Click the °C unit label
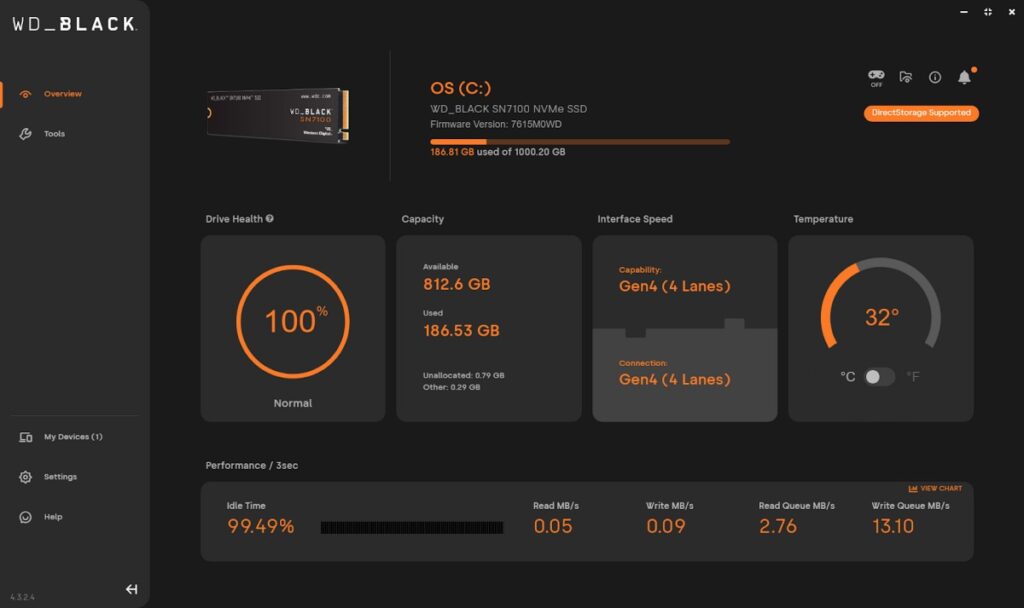Screen dimensions: 1024x608 coord(847,377)
